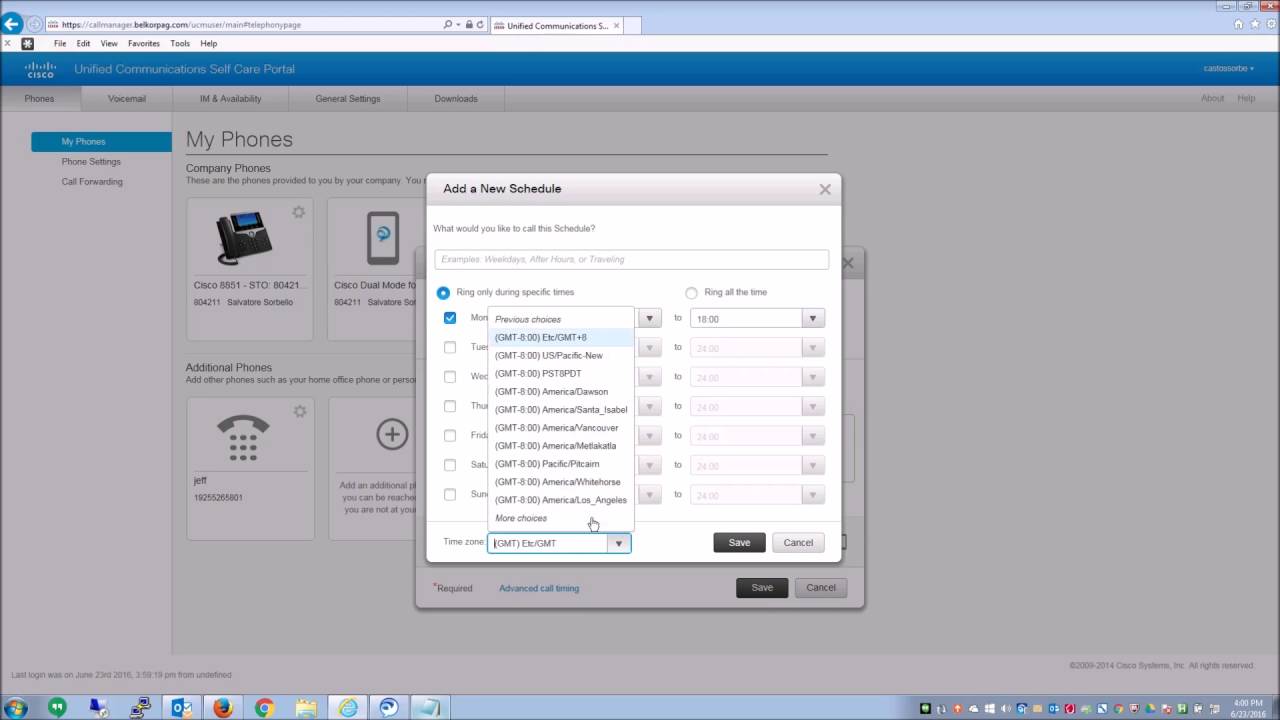Check the Saturday checkbox

450,465
